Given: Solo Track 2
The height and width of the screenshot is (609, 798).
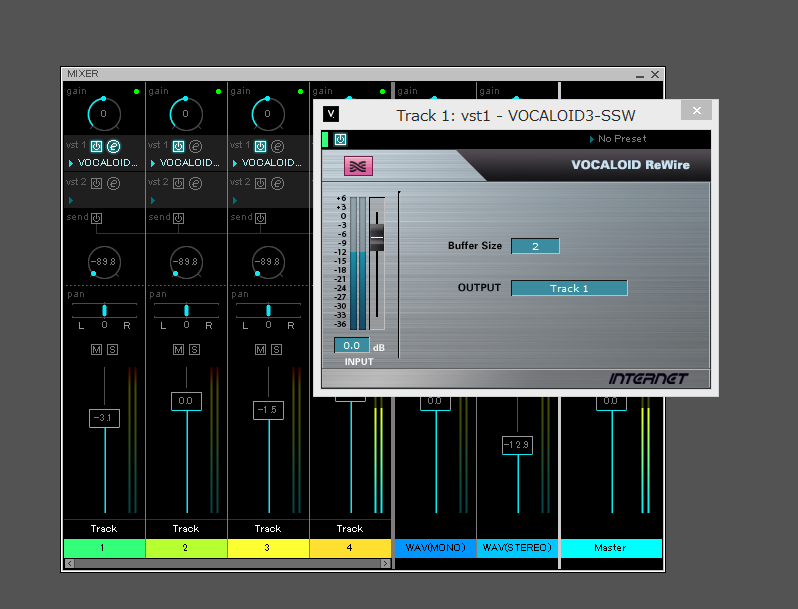Looking at the screenshot, I should 194,350.
